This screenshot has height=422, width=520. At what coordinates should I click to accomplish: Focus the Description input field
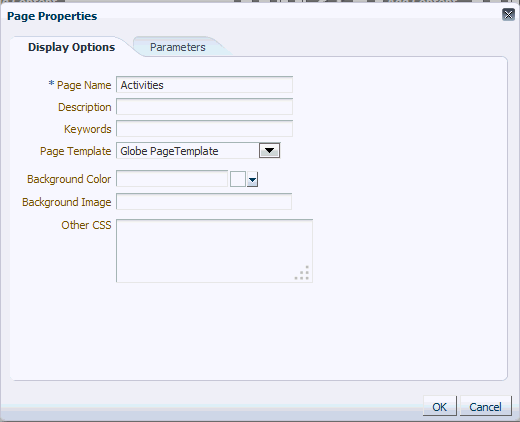click(x=204, y=107)
